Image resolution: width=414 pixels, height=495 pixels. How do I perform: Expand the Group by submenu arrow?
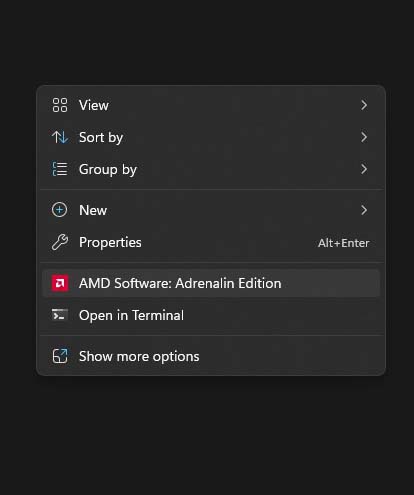[x=364, y=169]
